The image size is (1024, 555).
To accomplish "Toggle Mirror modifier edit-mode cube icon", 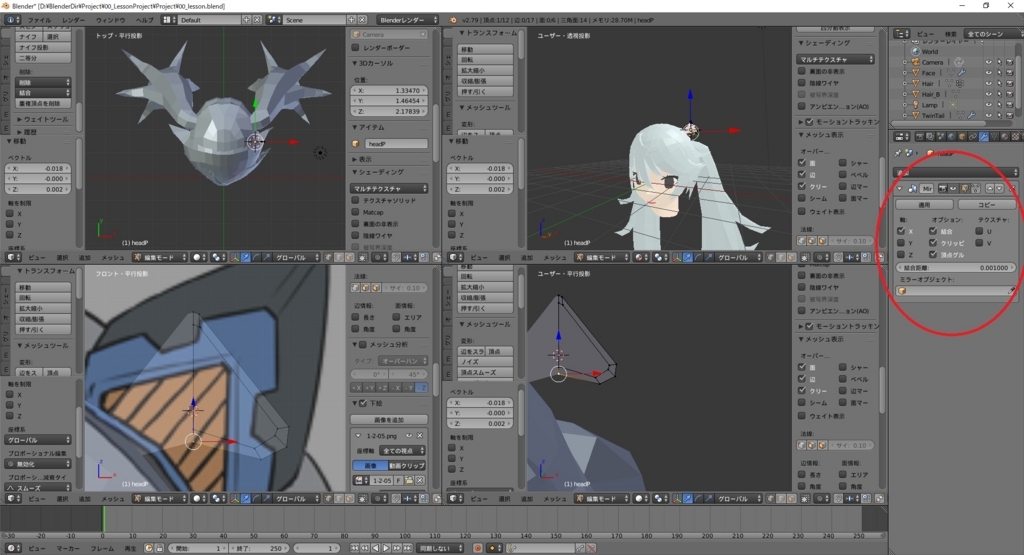I will [x=964, y=189].
